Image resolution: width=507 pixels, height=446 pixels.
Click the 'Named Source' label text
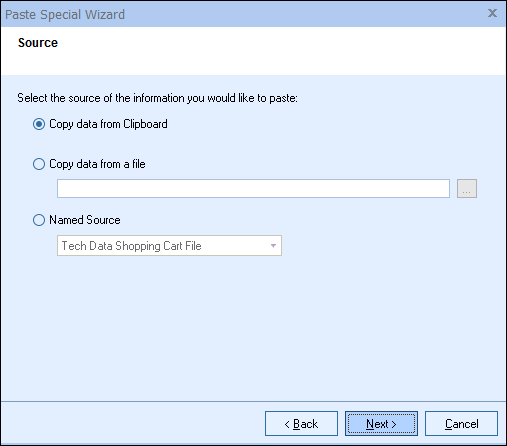tap(85, 220)
